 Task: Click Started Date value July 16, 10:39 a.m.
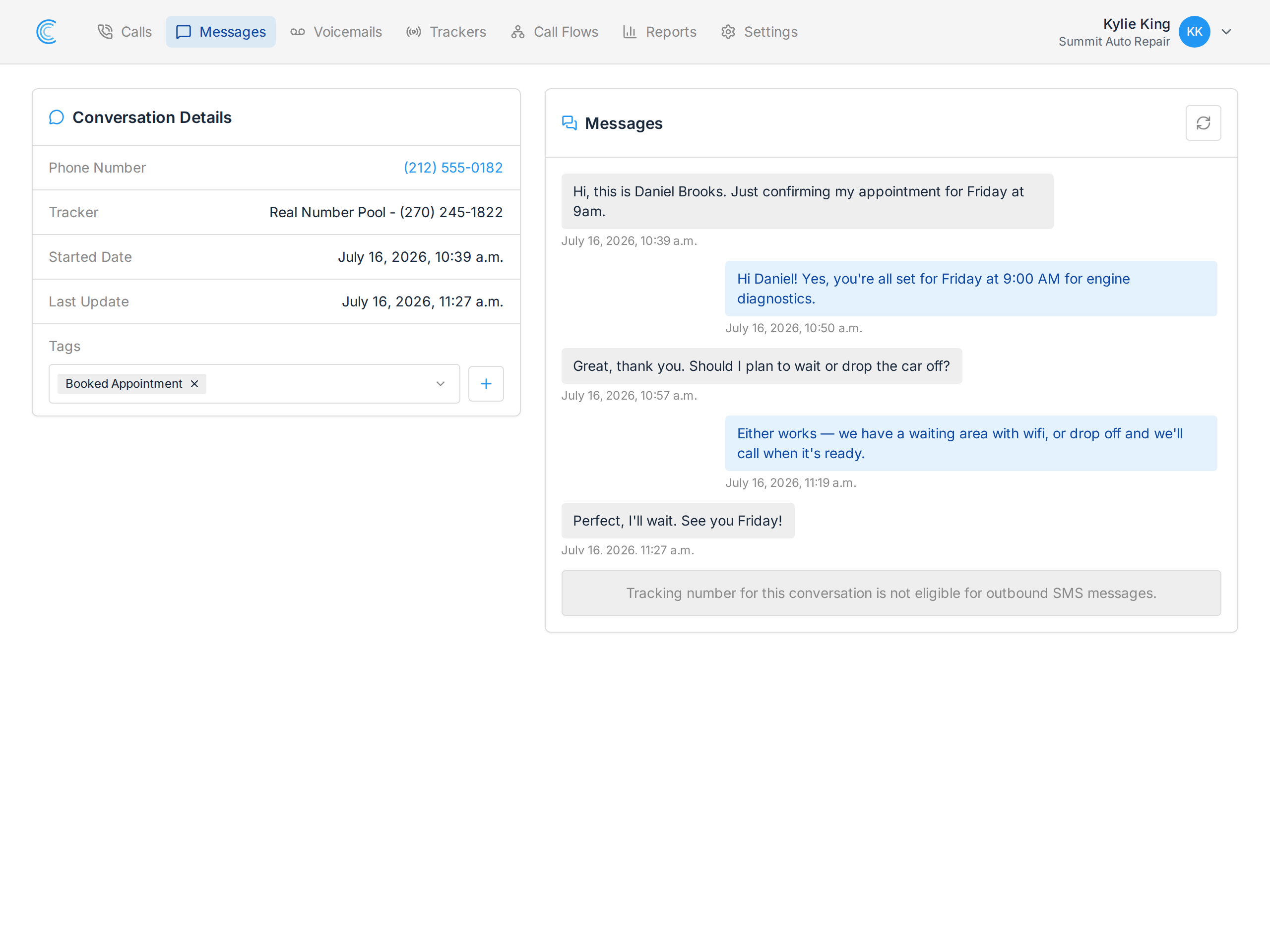pos(420,256)
